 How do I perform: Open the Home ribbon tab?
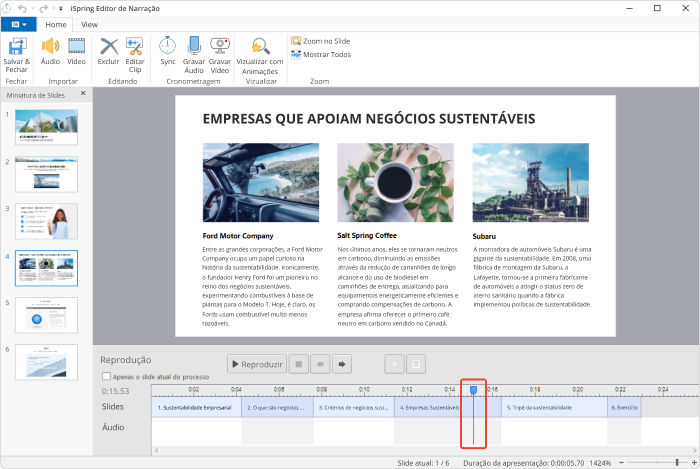click(56, 25)
